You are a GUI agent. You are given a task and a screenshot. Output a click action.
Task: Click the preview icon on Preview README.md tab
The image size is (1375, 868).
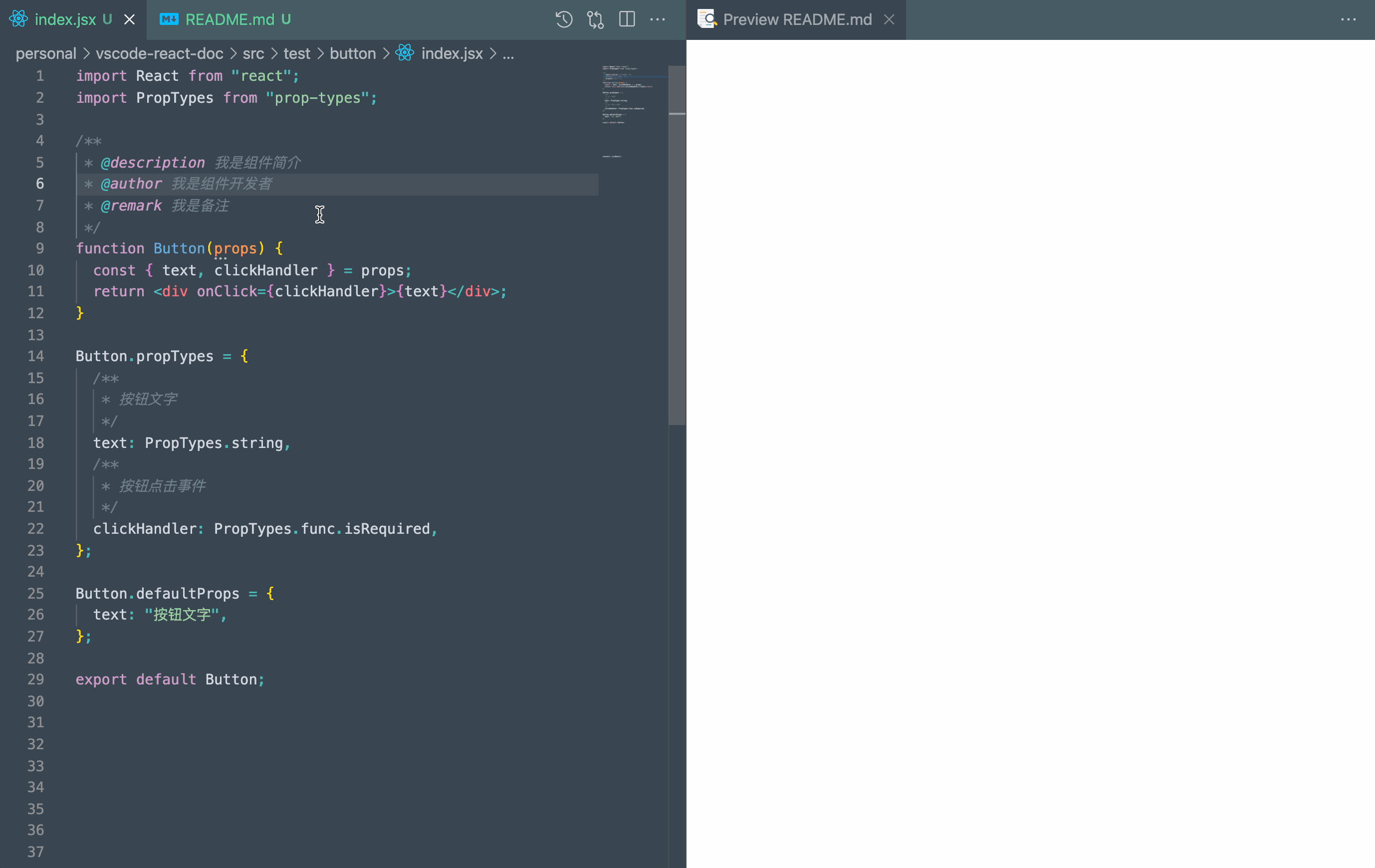point(706,18)
